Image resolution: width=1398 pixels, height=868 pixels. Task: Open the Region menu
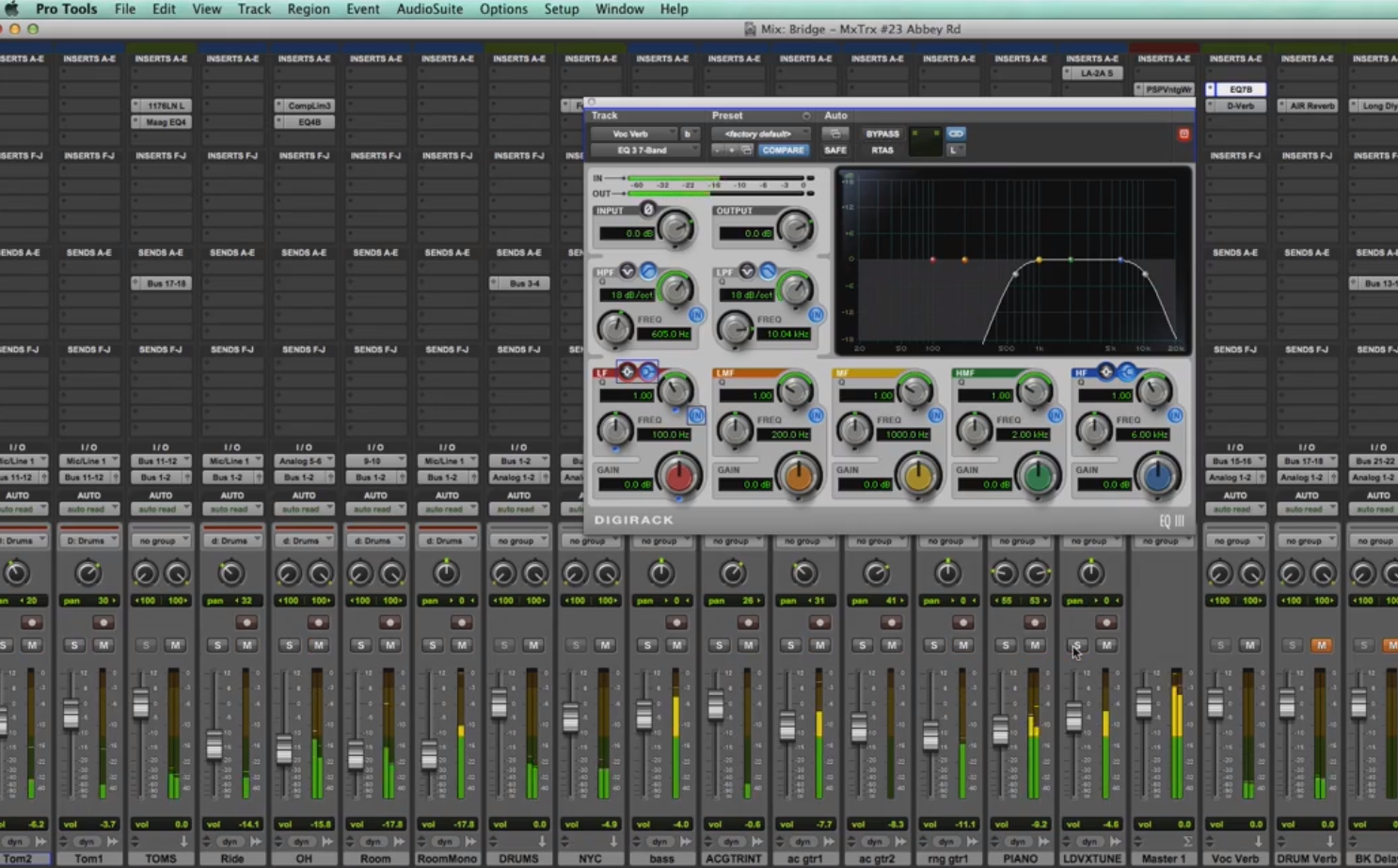point(308,8)
